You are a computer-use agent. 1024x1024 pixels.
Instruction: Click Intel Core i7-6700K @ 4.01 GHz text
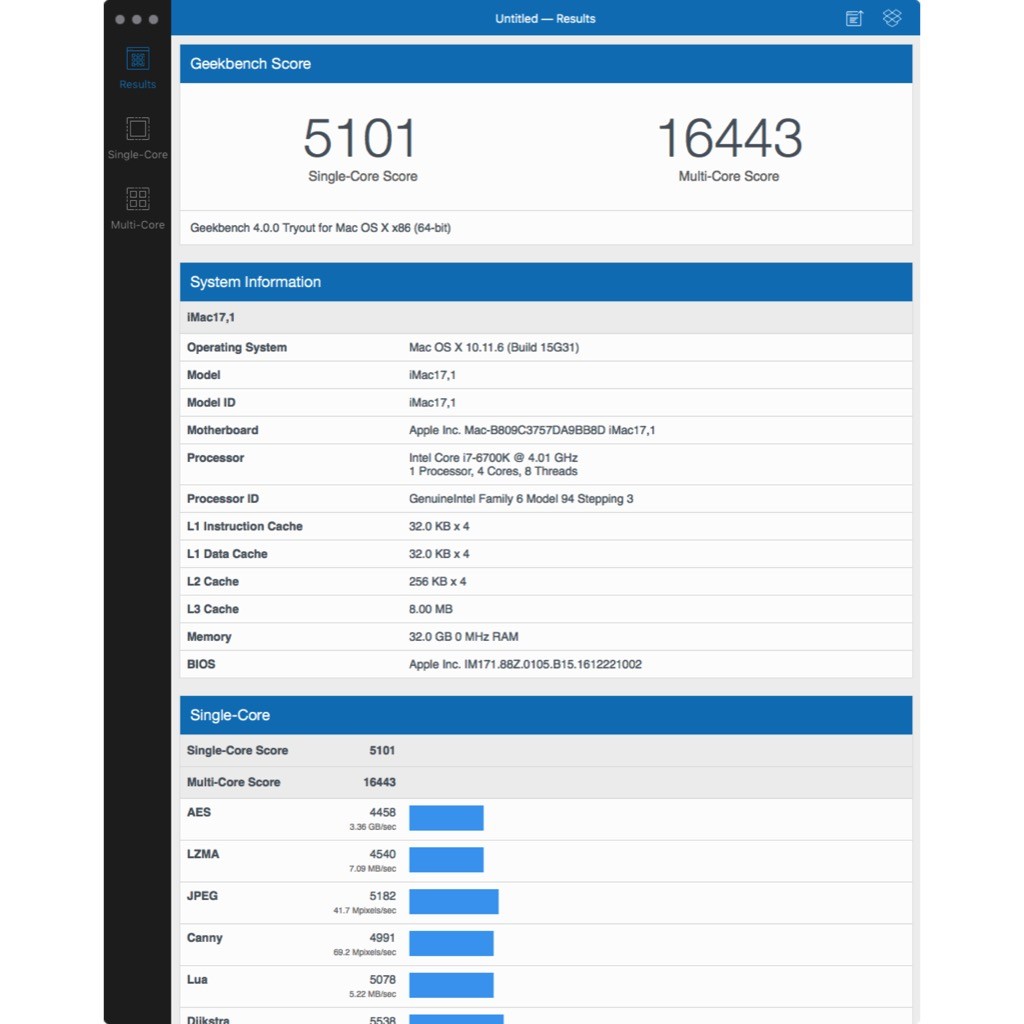click(x=493, y=458)
